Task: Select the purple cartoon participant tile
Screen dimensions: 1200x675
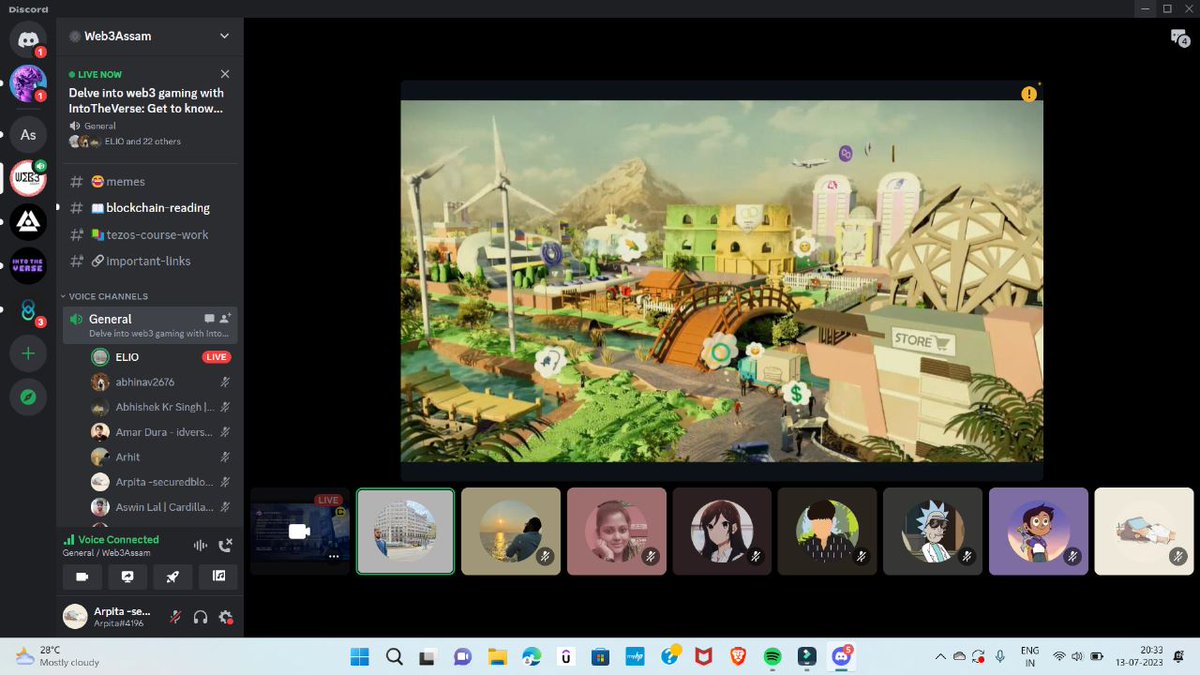Action: click(1039, 531)
